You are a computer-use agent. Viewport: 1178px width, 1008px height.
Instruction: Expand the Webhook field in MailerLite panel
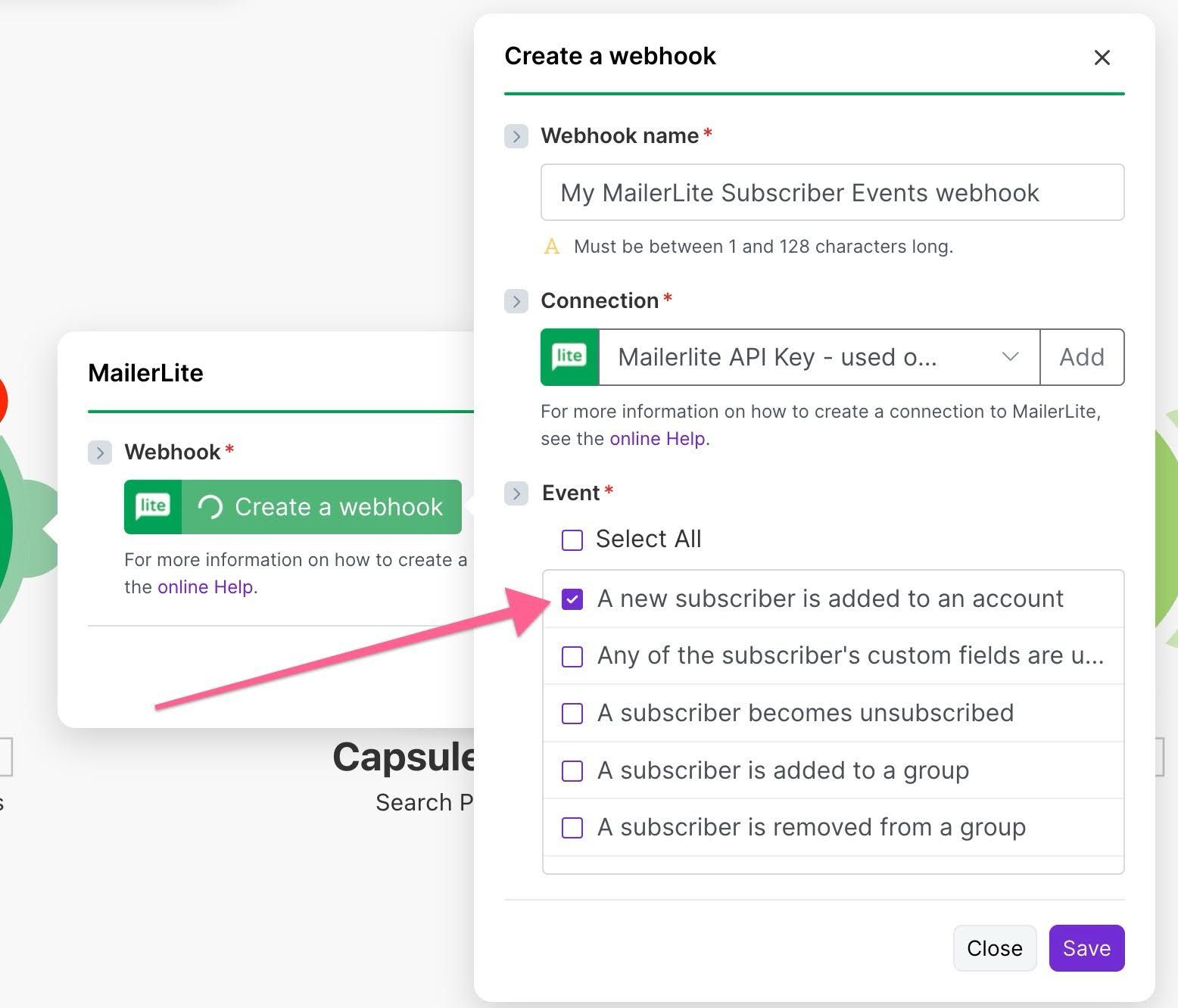(x=100, y=453)
